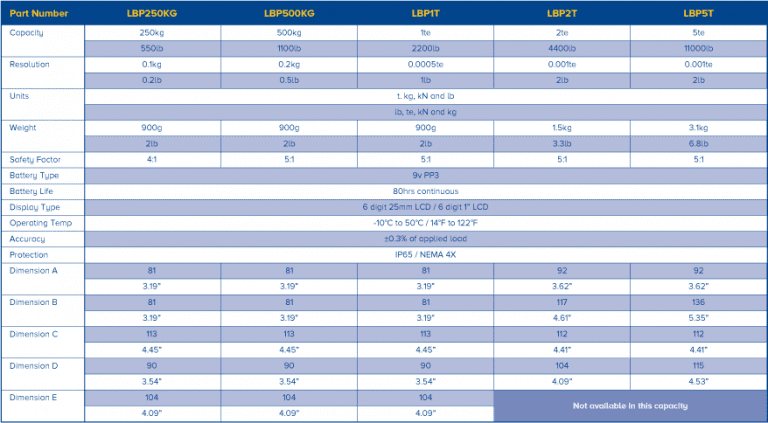Select the LBP500KG column header
This screenshot has width=768, height=423.
[x=289, y=13]
